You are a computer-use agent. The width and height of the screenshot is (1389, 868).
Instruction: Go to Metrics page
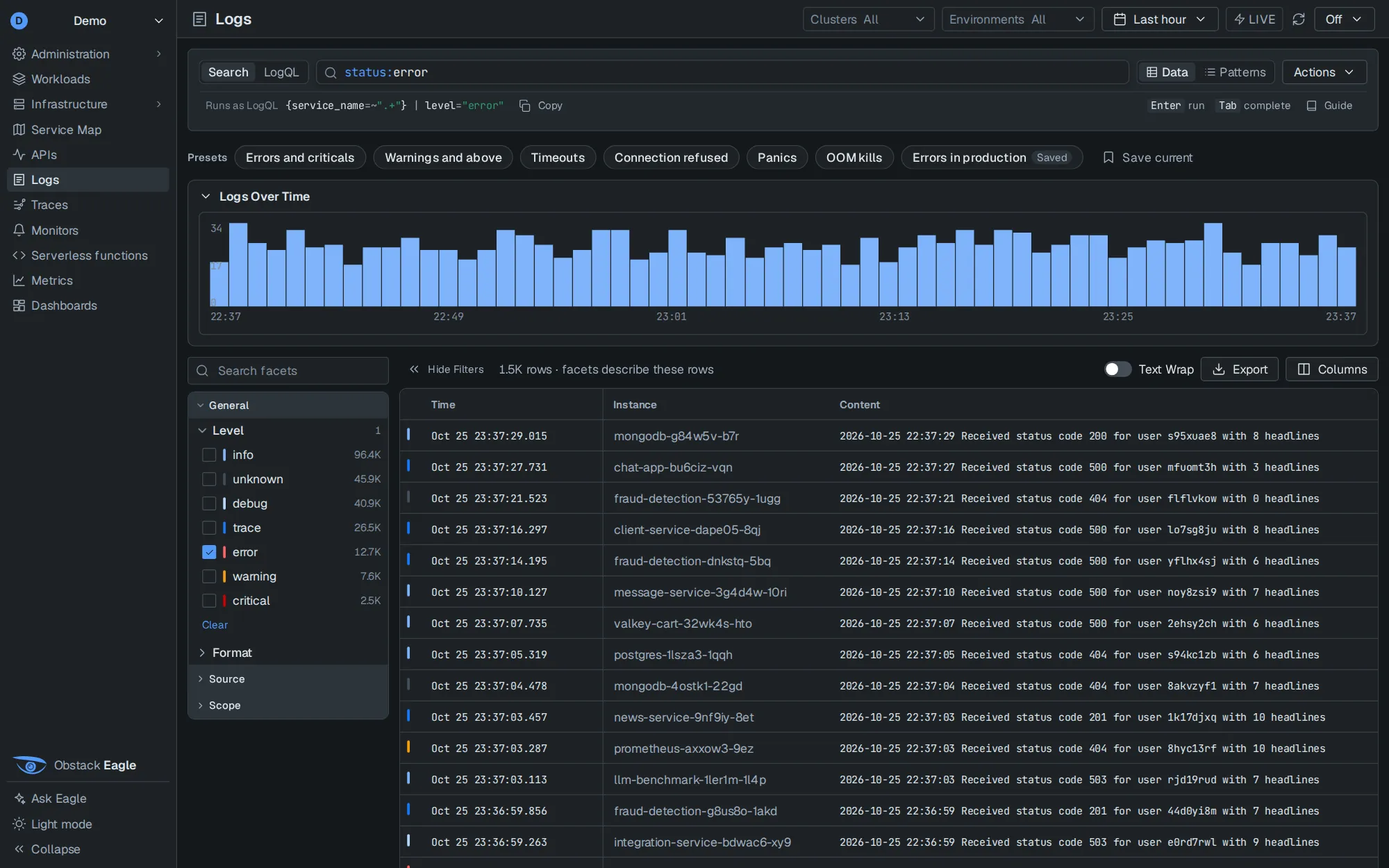coord(88,281)
